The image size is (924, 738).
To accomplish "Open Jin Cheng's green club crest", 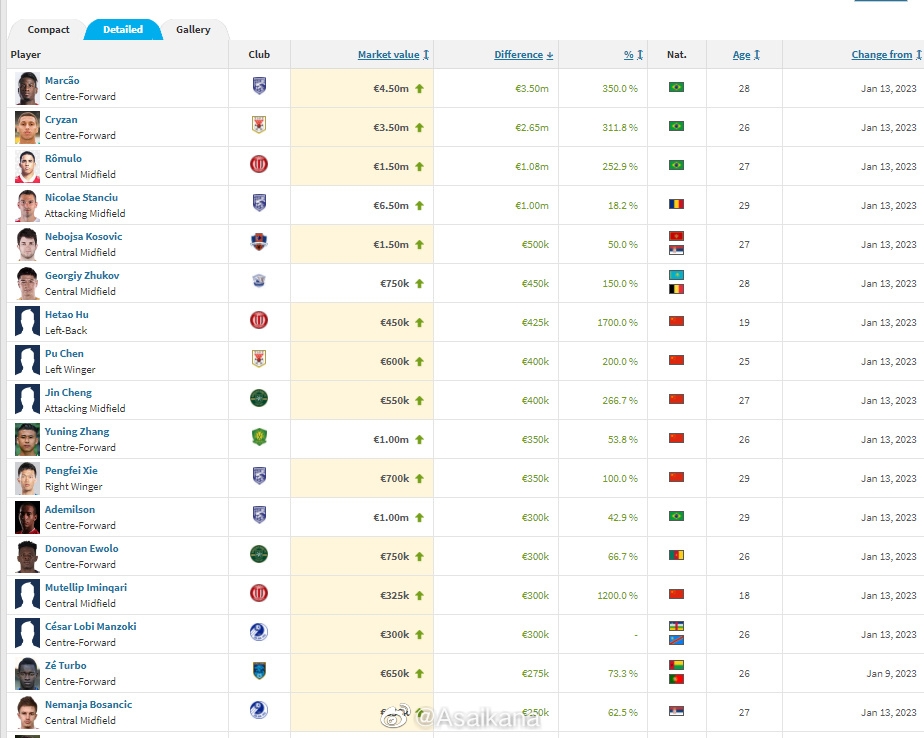I will click(x=259, y=398).
